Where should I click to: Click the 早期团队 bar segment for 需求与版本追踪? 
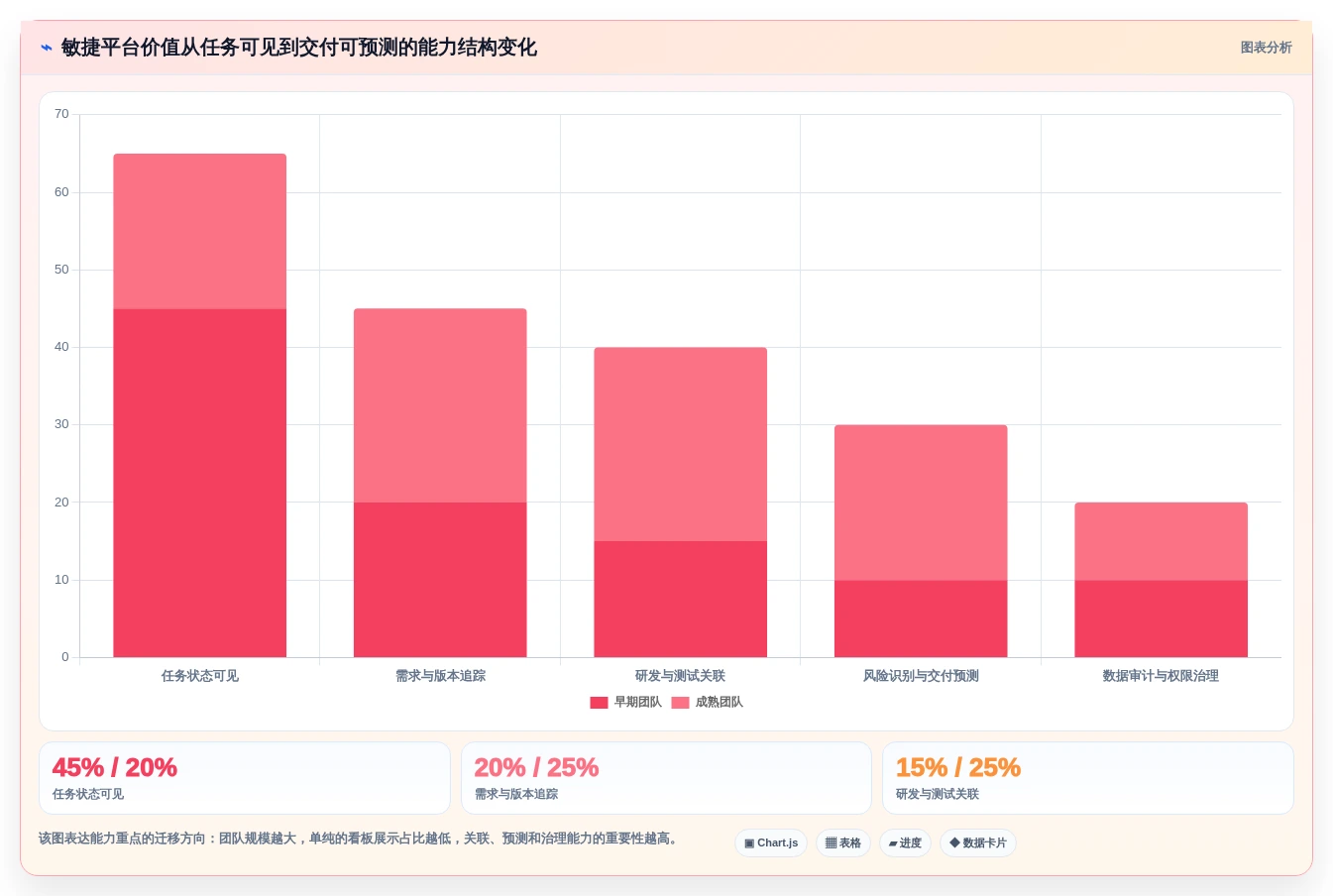[440, 580]
